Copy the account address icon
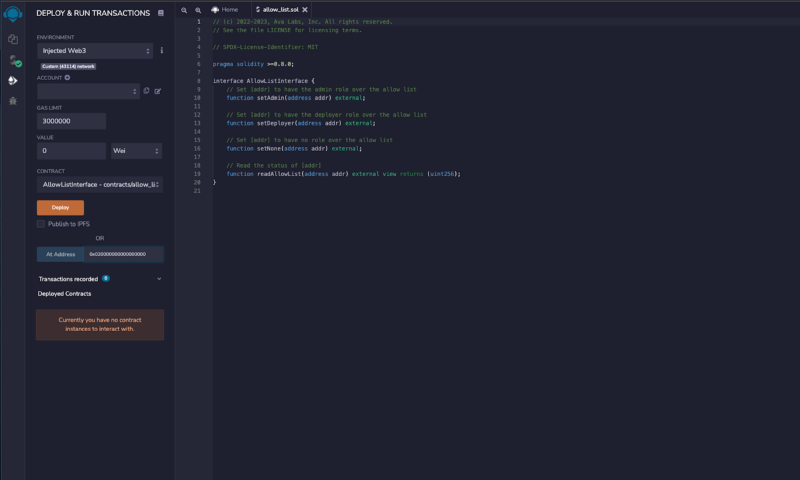The image size is (800, 480). pos(146,91)
